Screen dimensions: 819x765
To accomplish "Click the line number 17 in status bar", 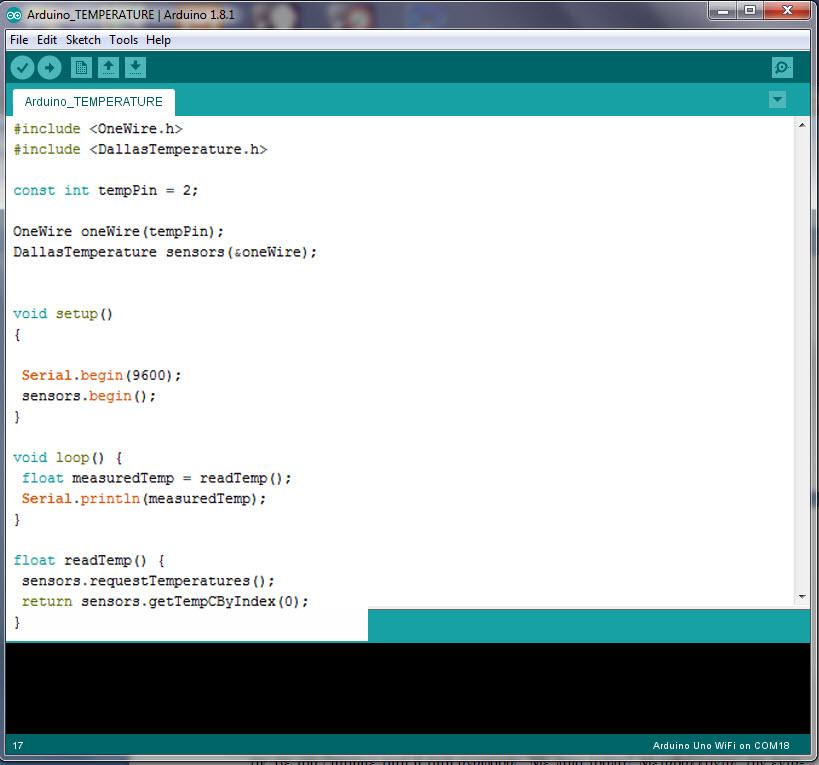I will click(18, 746).
